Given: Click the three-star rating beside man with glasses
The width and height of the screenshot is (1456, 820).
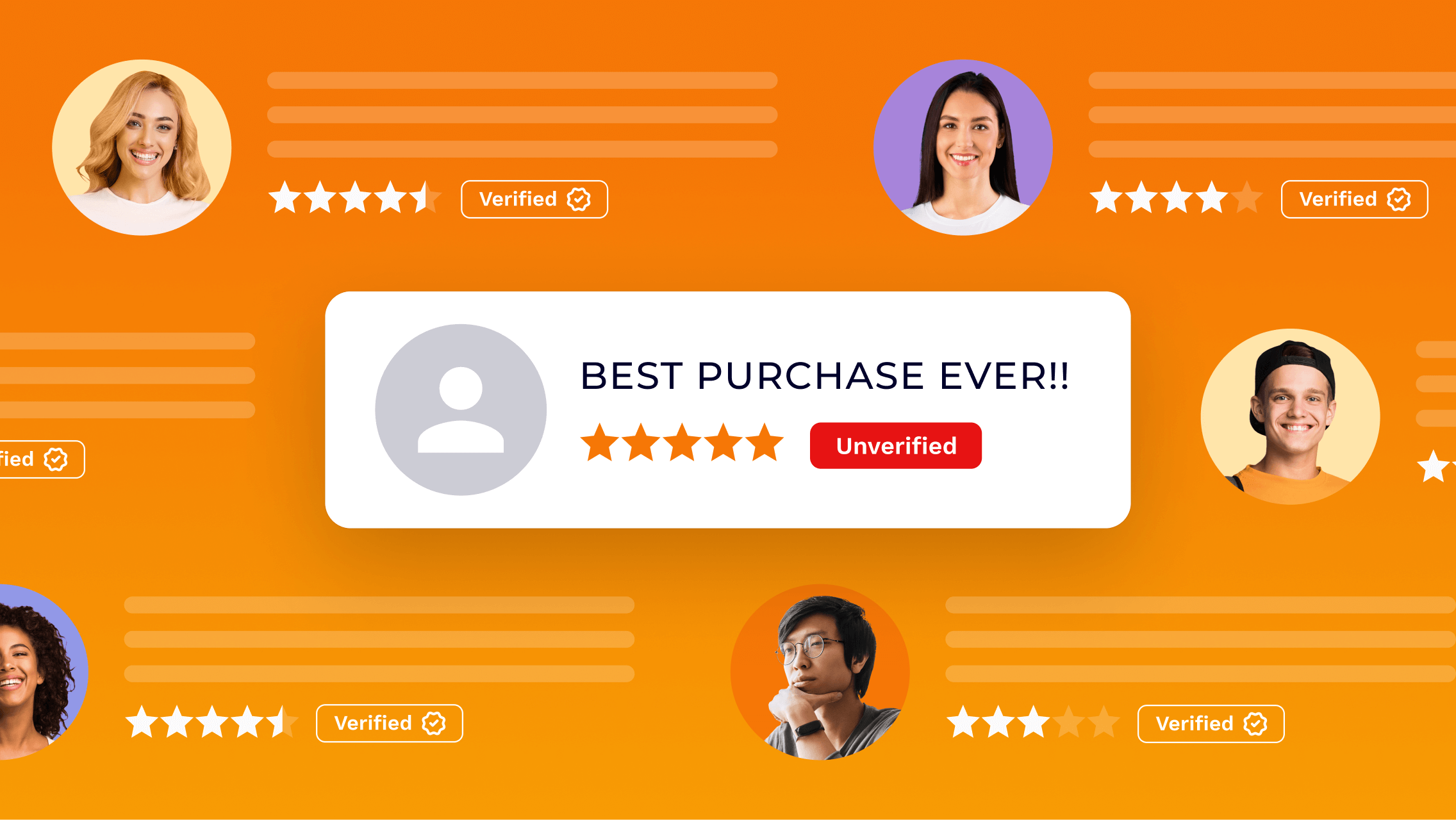Looking at the screenshot, I should coord(1033,722).
